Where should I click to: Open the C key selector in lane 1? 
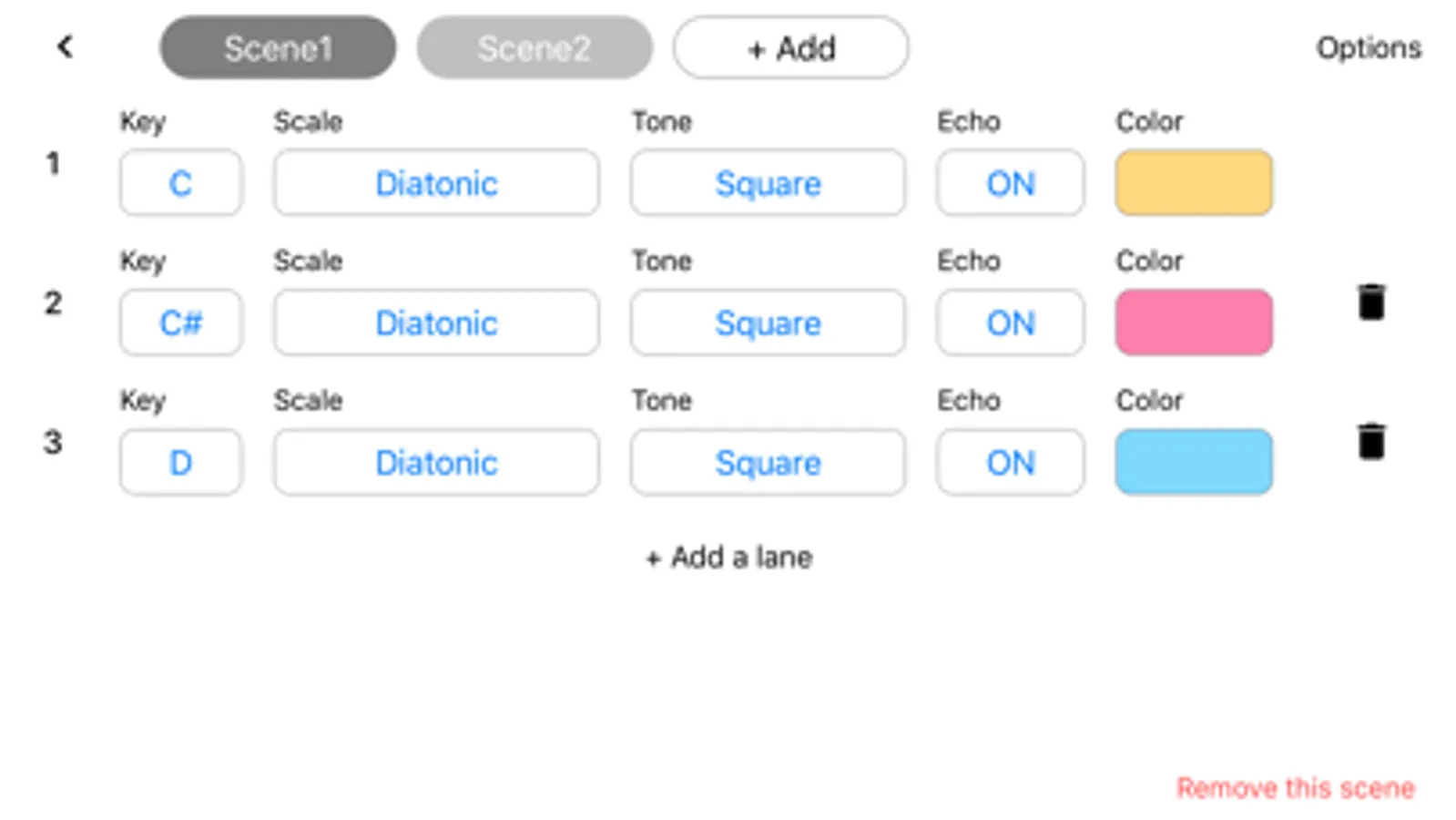180,183
